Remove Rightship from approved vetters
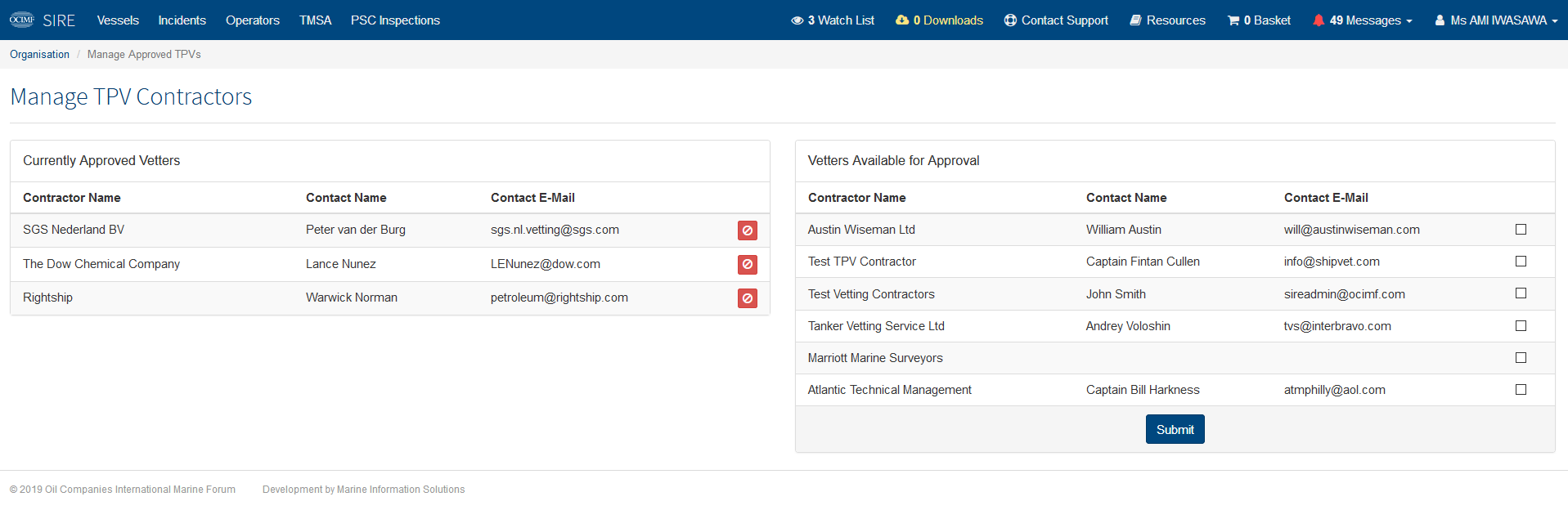The image size is (1568, 528). (x=747, y=298)
